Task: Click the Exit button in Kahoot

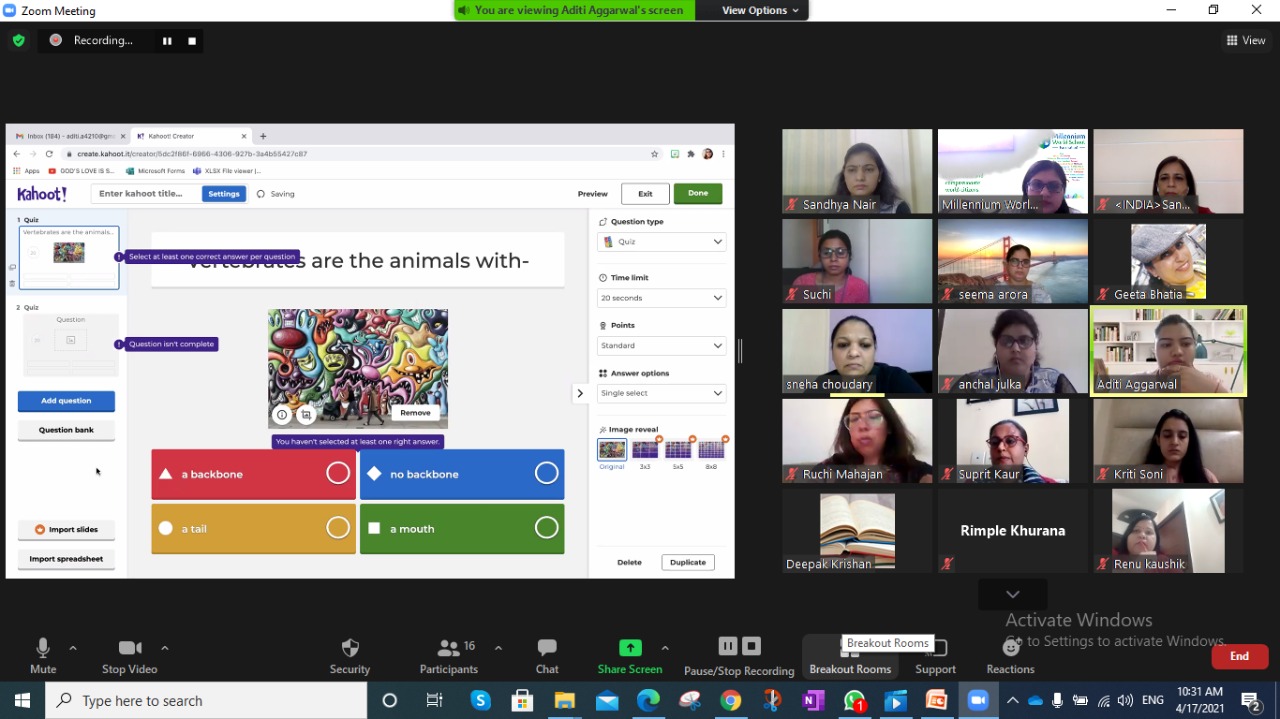Action: coord(645,194)
